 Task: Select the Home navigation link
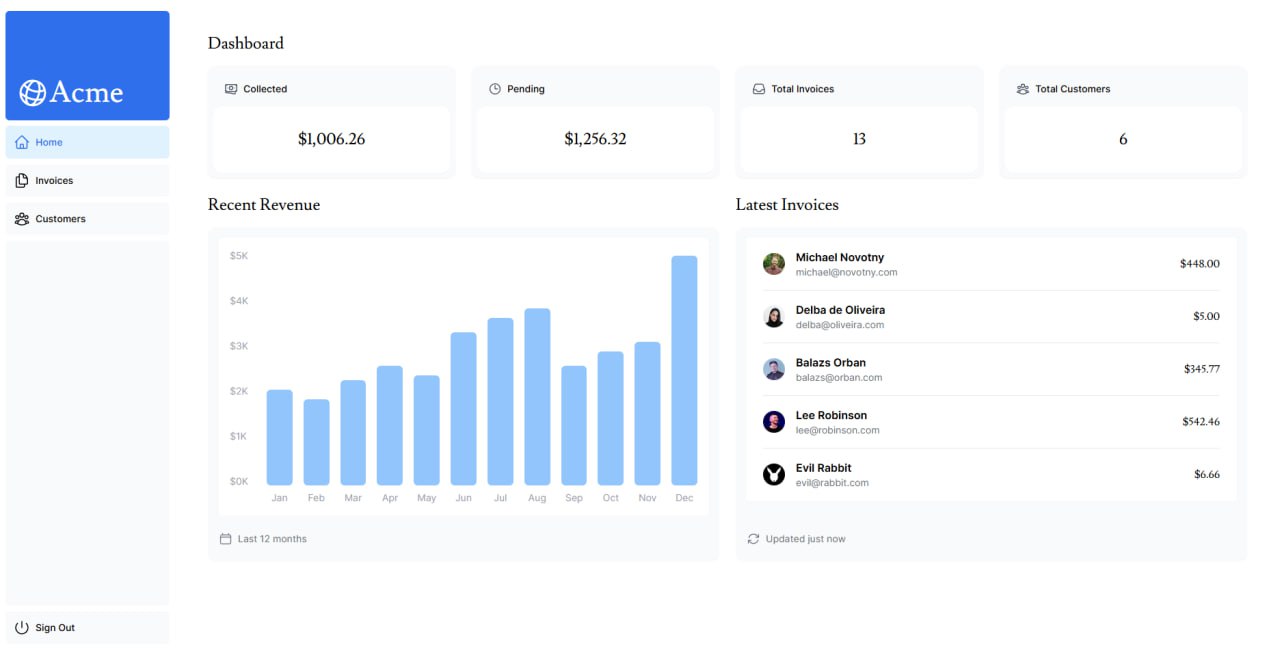pos(88,142)
